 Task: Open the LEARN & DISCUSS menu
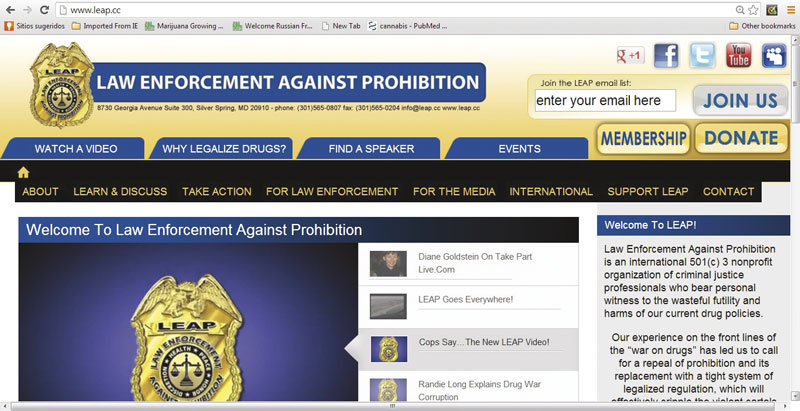(120, 192)
